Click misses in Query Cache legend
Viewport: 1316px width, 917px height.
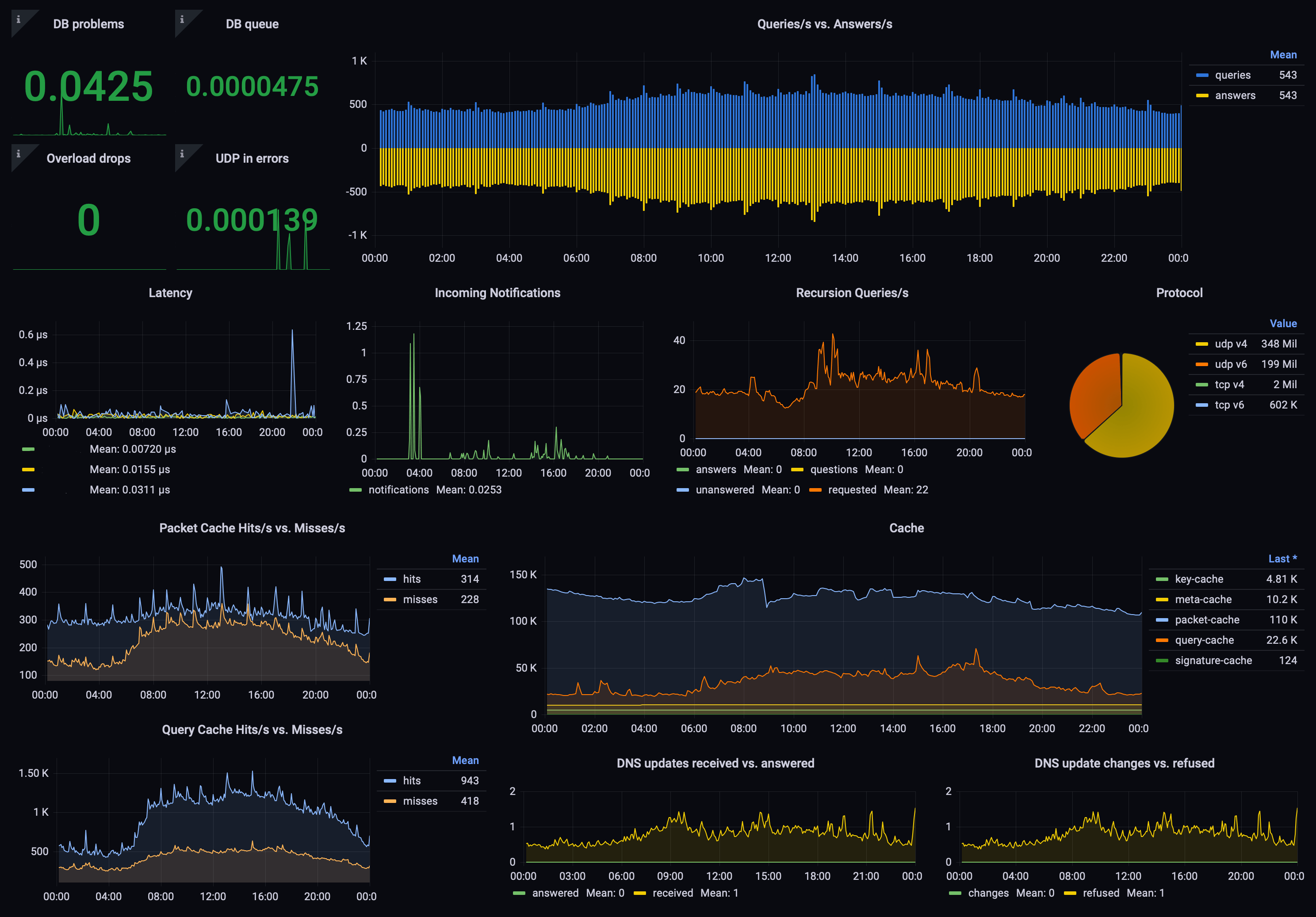point(420,801)
